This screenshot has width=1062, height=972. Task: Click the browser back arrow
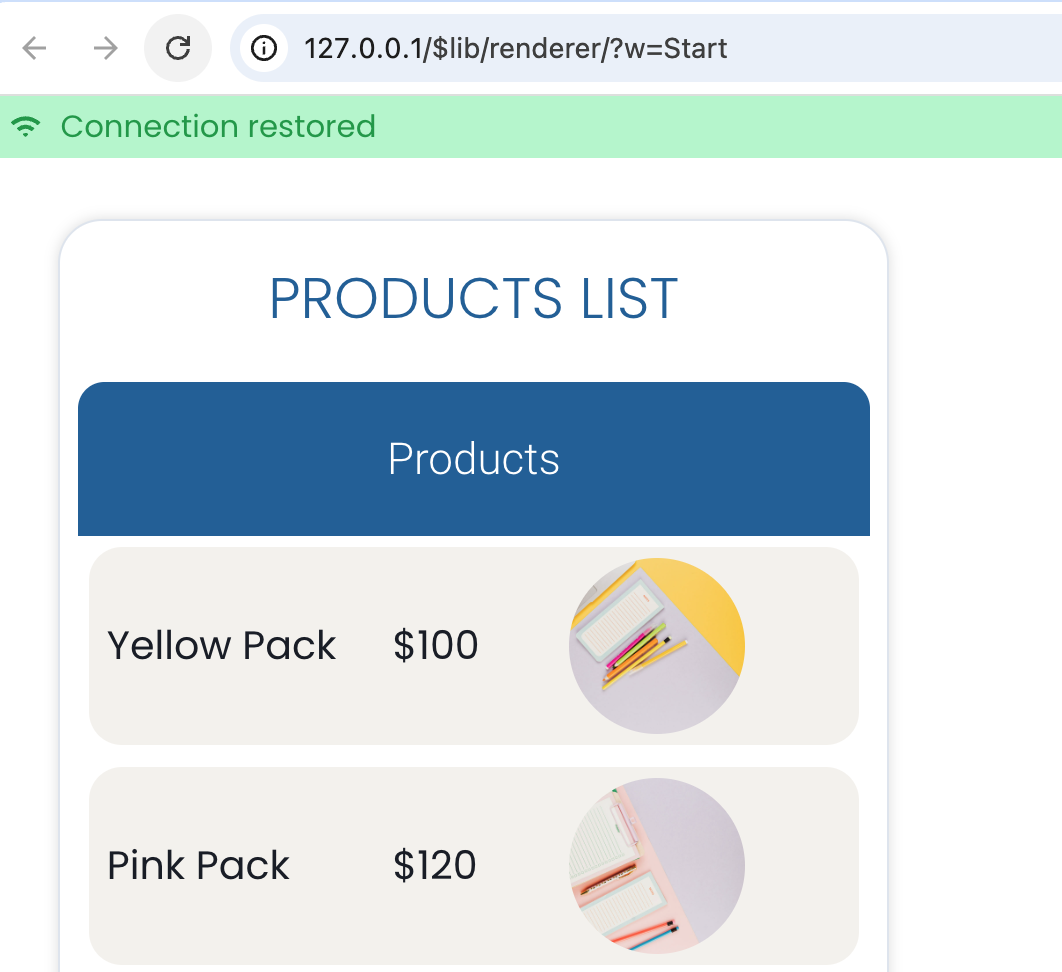click(x=35, y=48)
